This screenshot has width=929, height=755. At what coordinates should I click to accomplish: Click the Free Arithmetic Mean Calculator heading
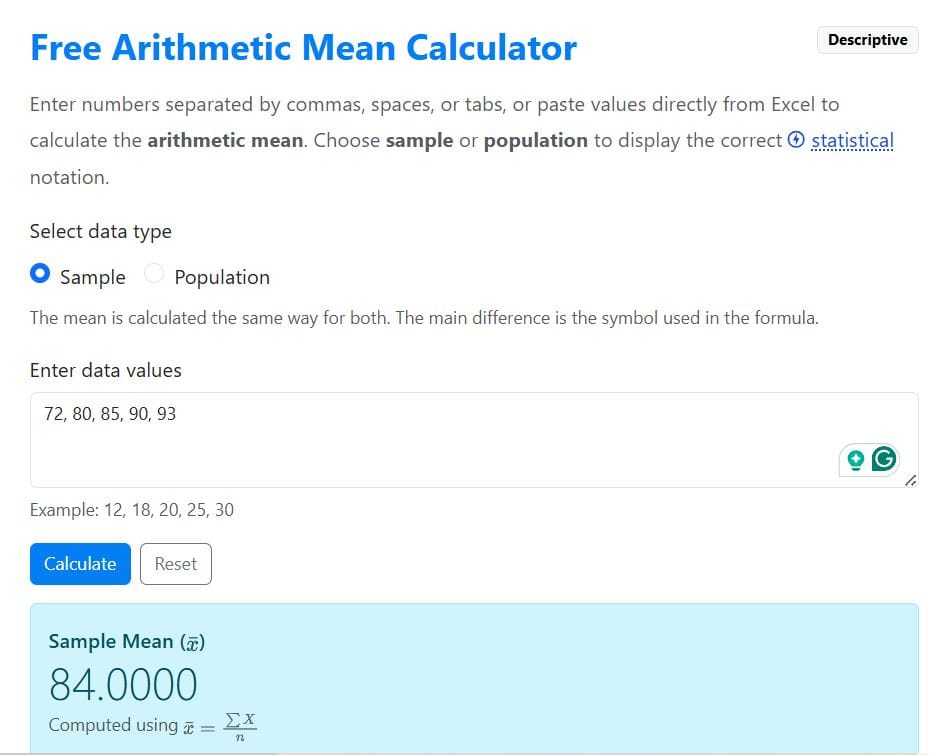[303, 47]
